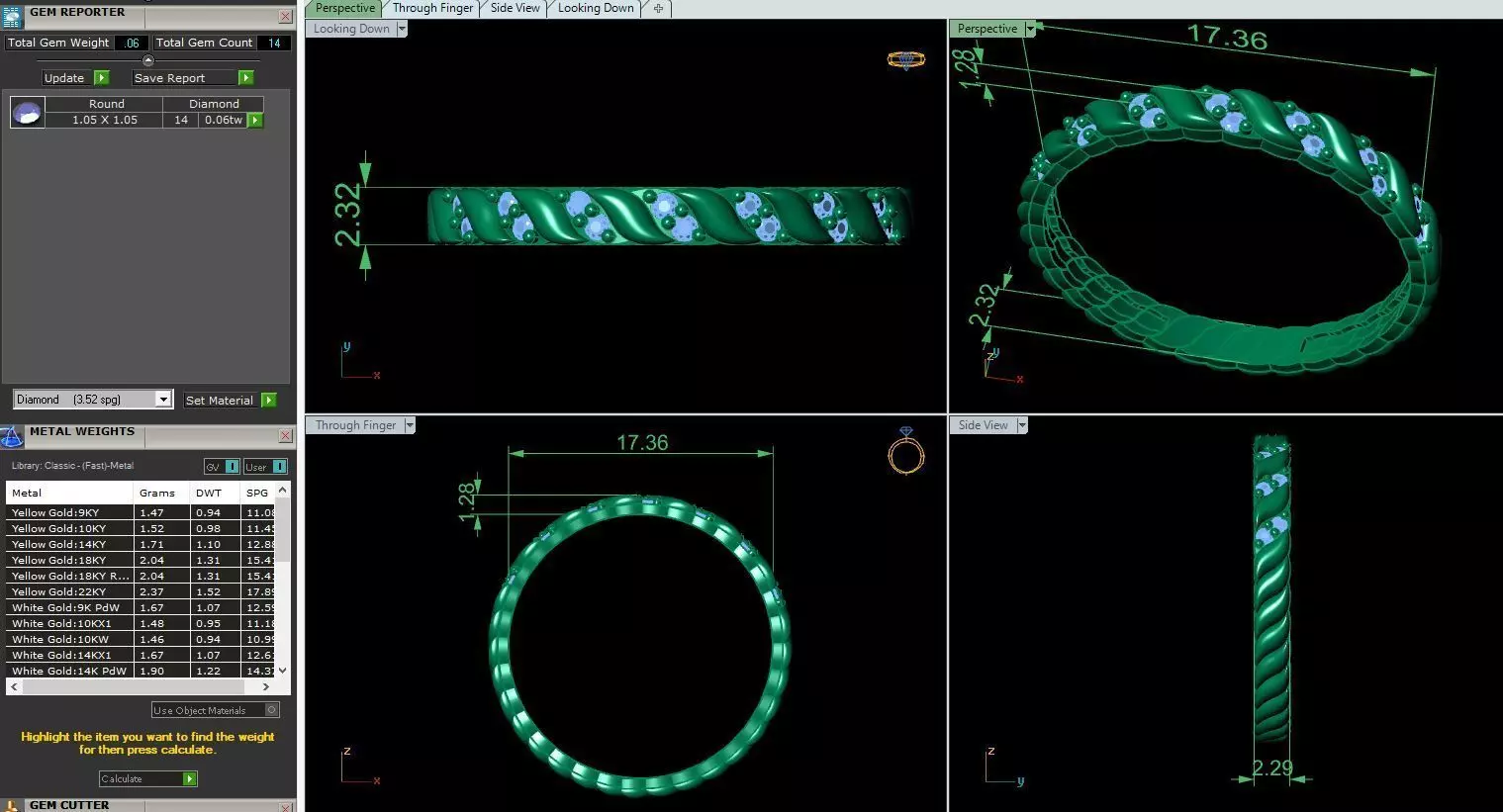
Task: Close the Metal Weights panel
Action: point(285,436)
